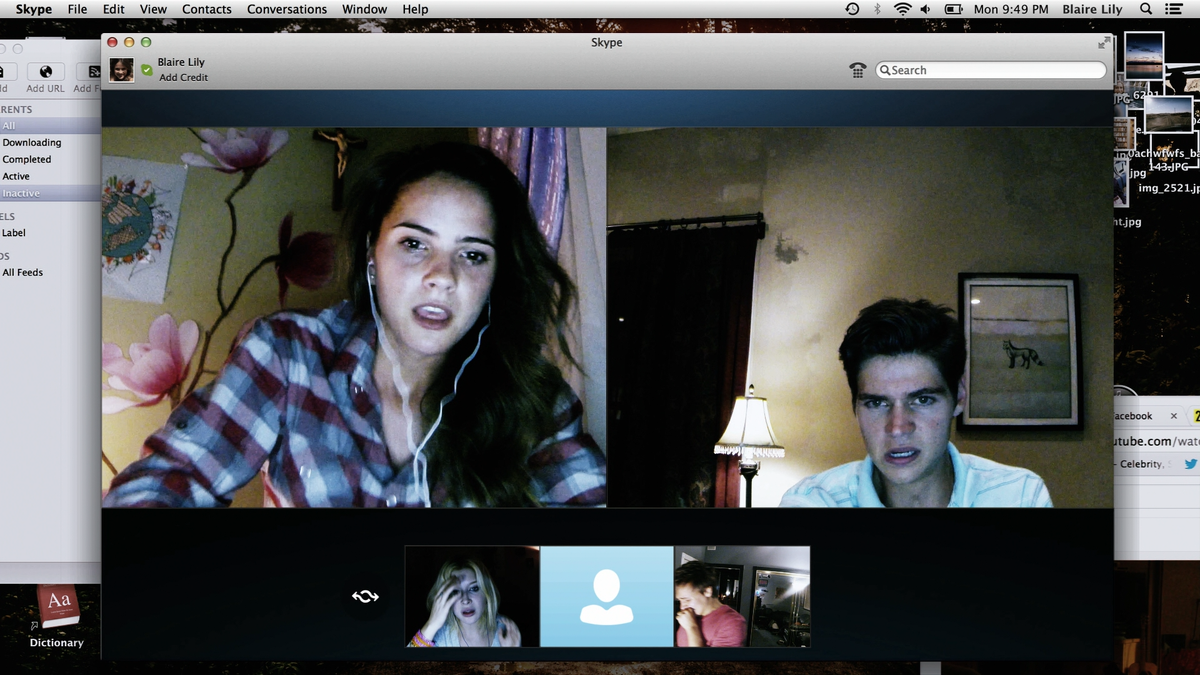Open the Wi-Fi menu bar icon
The image size is (1200, 675).
point(903,9)
